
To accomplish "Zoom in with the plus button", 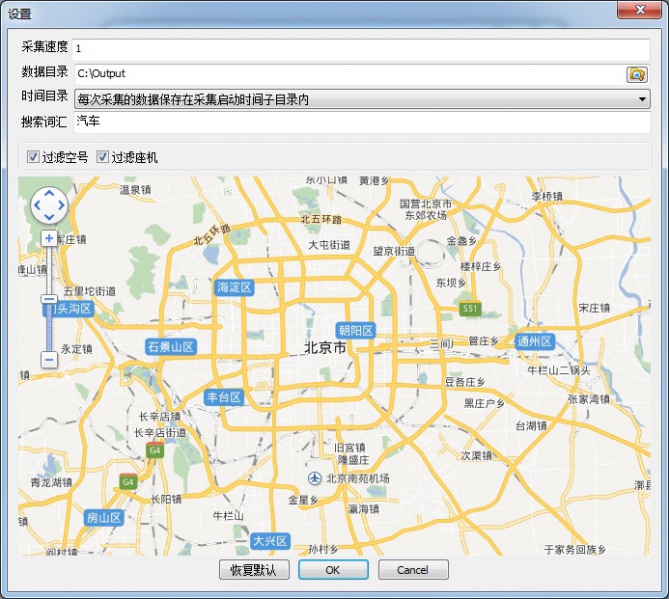I will click(49, 238).
